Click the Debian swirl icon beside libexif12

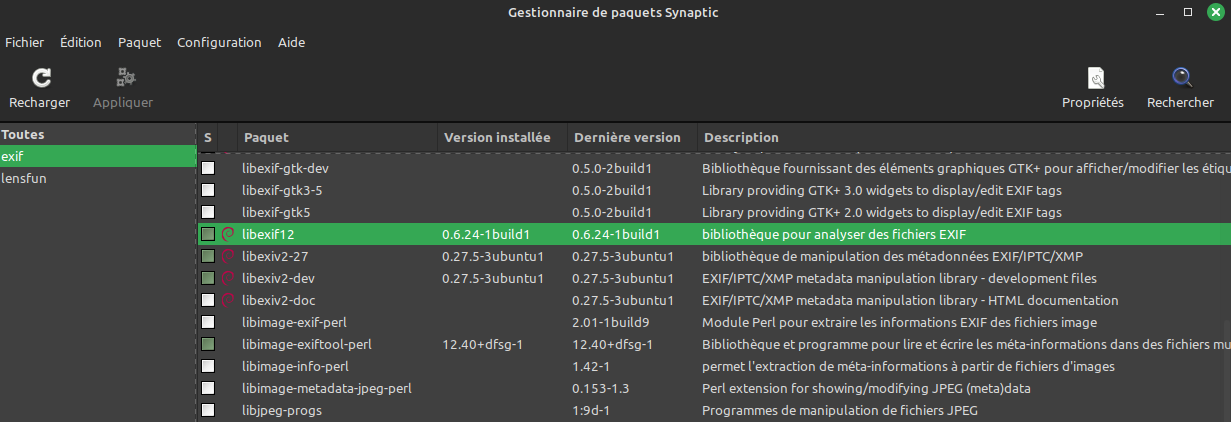[227, 234]
